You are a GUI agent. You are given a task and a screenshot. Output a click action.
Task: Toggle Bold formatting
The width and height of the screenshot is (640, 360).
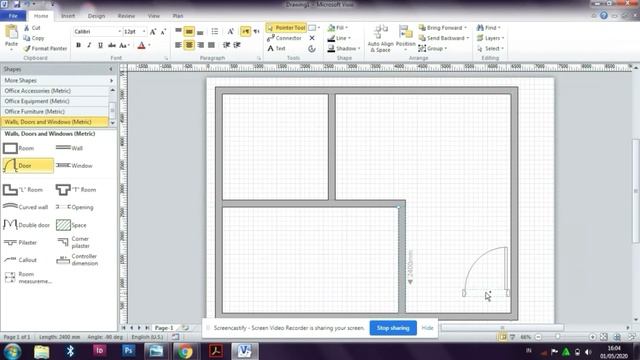click(x=78, y=45)
